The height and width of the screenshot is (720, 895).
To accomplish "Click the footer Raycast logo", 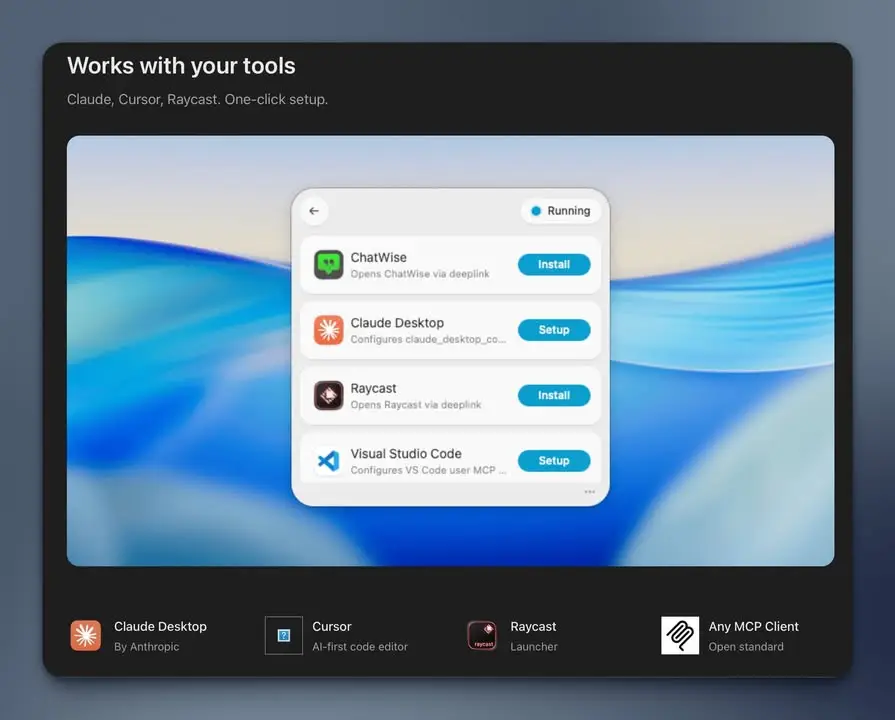I will 482,635.
